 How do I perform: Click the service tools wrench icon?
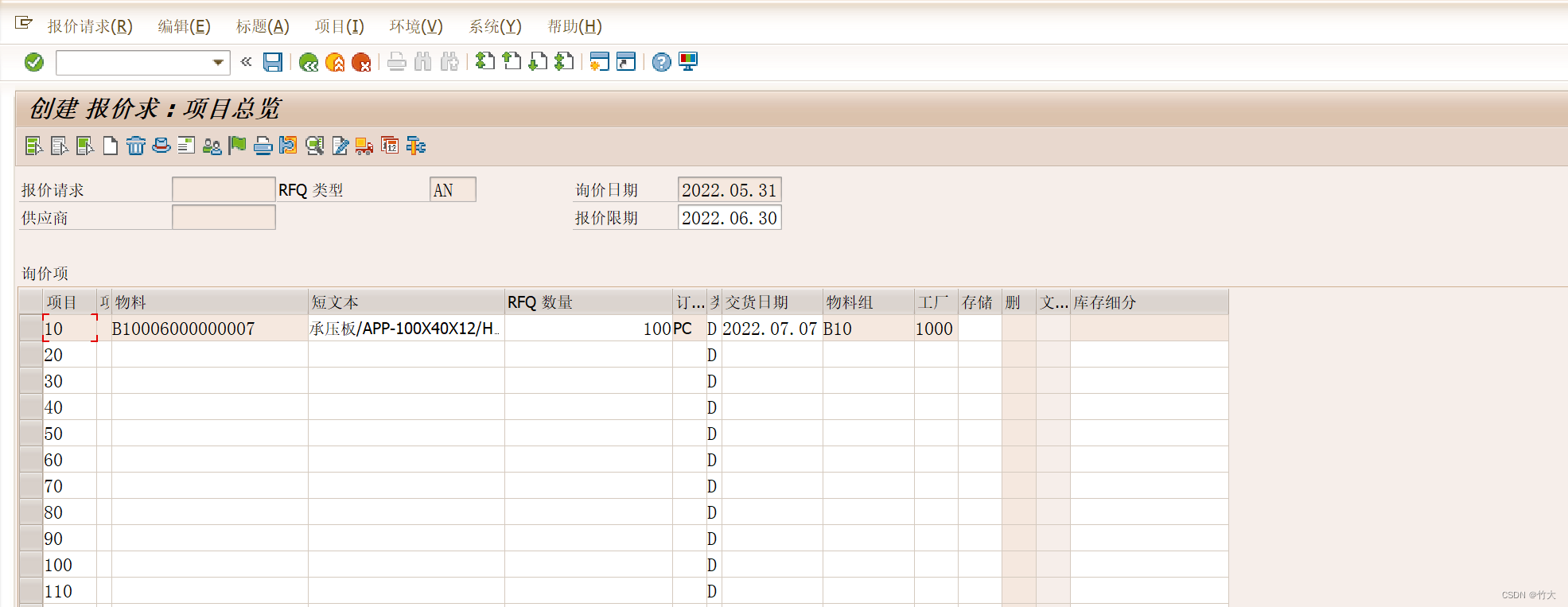coord(415,146)
